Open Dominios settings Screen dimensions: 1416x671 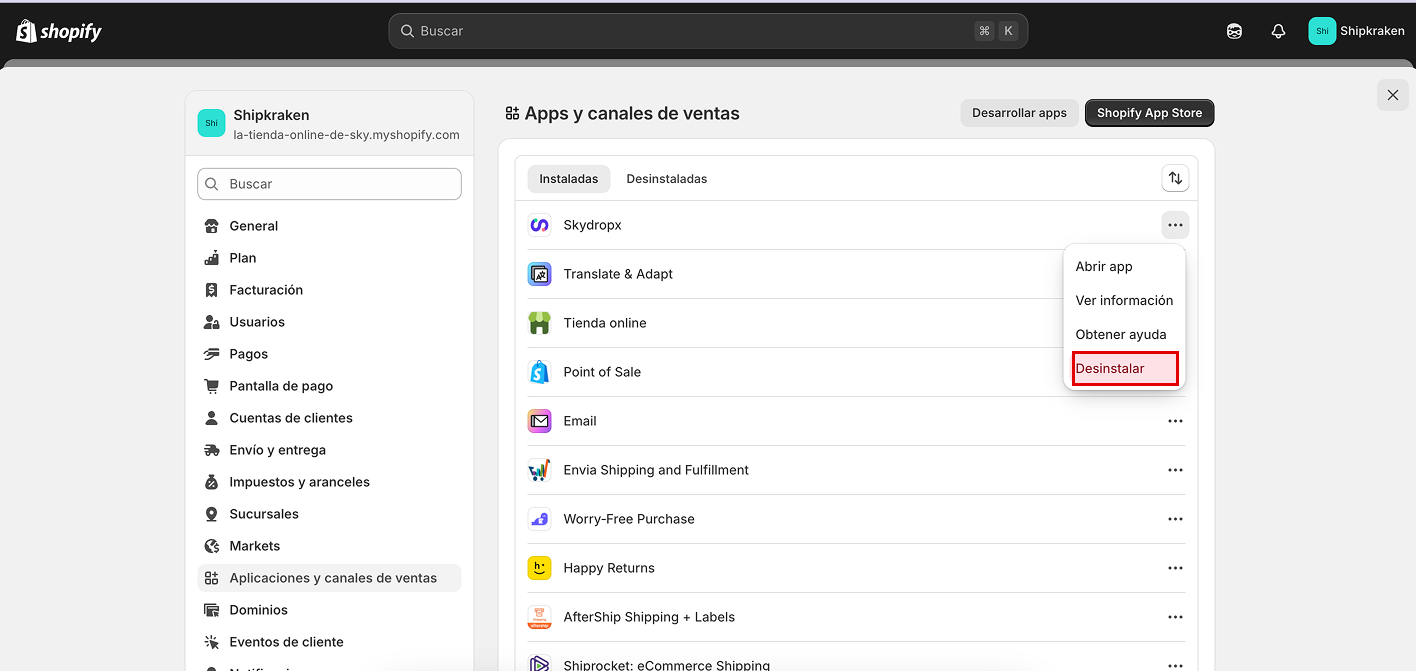[329, 610]
